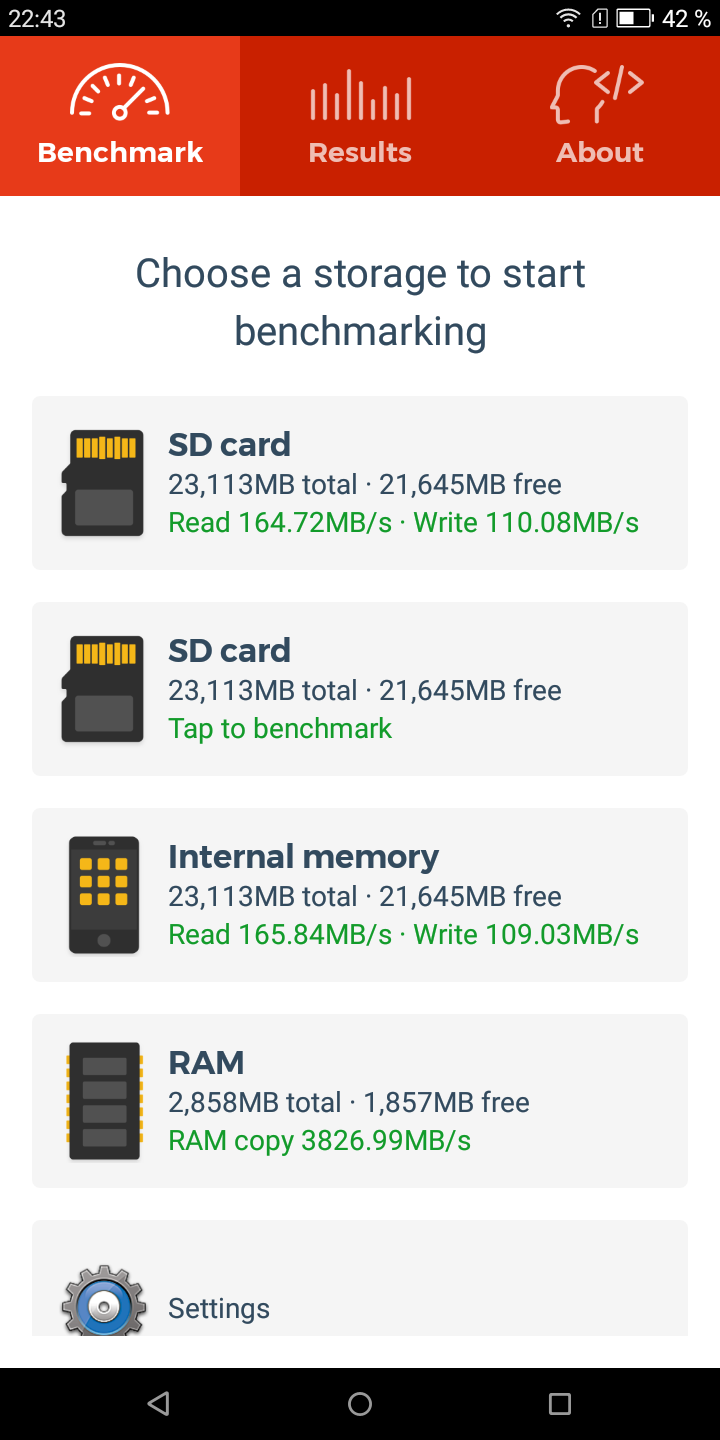Switch to the Results tab

coord(360,116)
